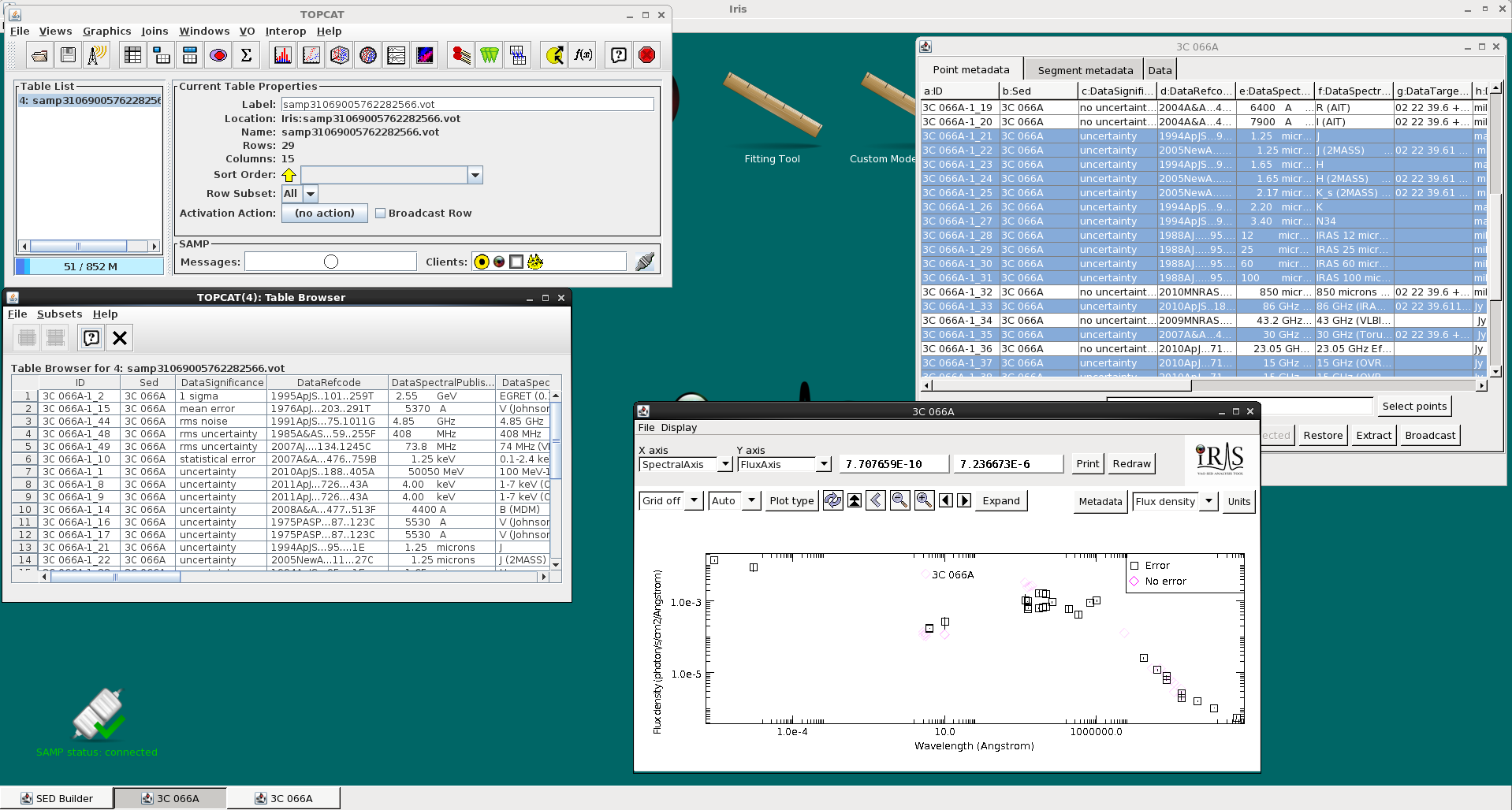Open column statistics with the sigma icon
Screen dimensions: 1512x810
tap(247, 55)
